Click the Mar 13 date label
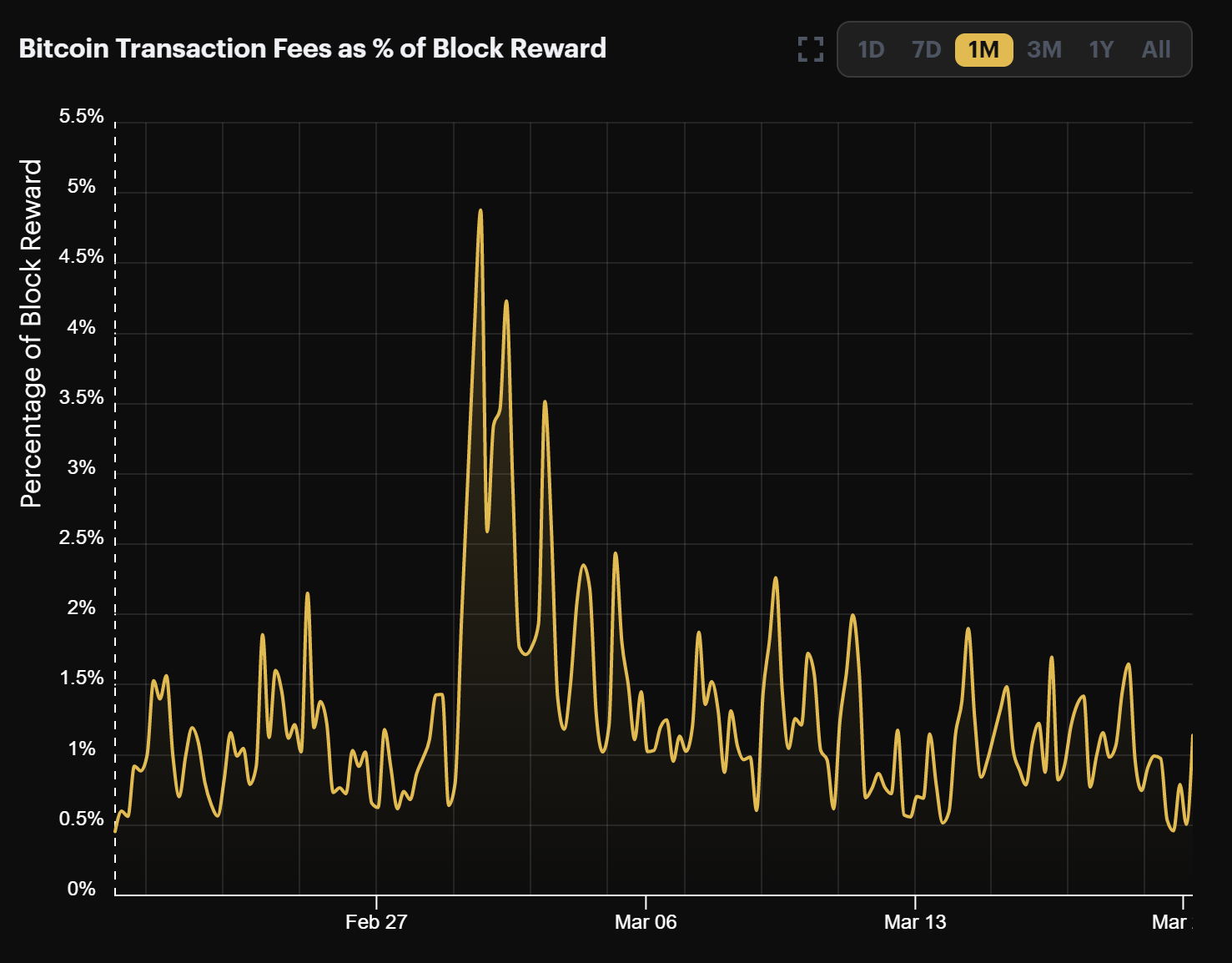This screenshot has width=1232, height=963. 918,923
